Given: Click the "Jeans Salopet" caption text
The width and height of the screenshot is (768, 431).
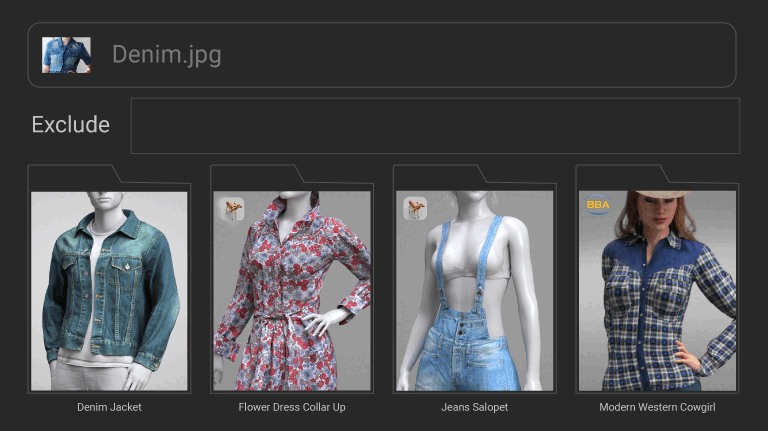Looking at the screenshot, I should (475, 407).
